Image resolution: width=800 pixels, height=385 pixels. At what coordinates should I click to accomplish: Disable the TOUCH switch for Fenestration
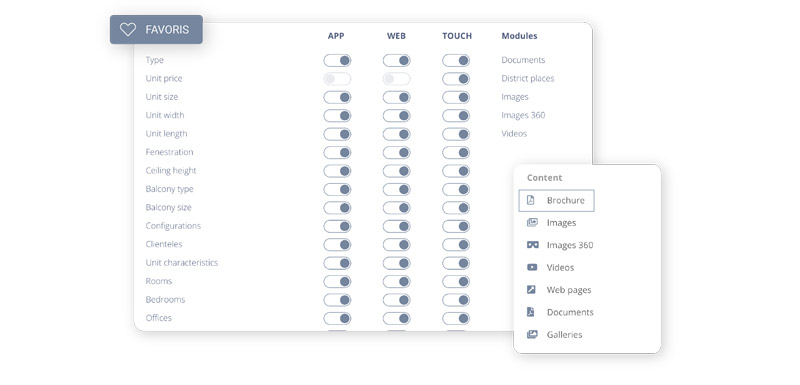[x=456, y=152]
